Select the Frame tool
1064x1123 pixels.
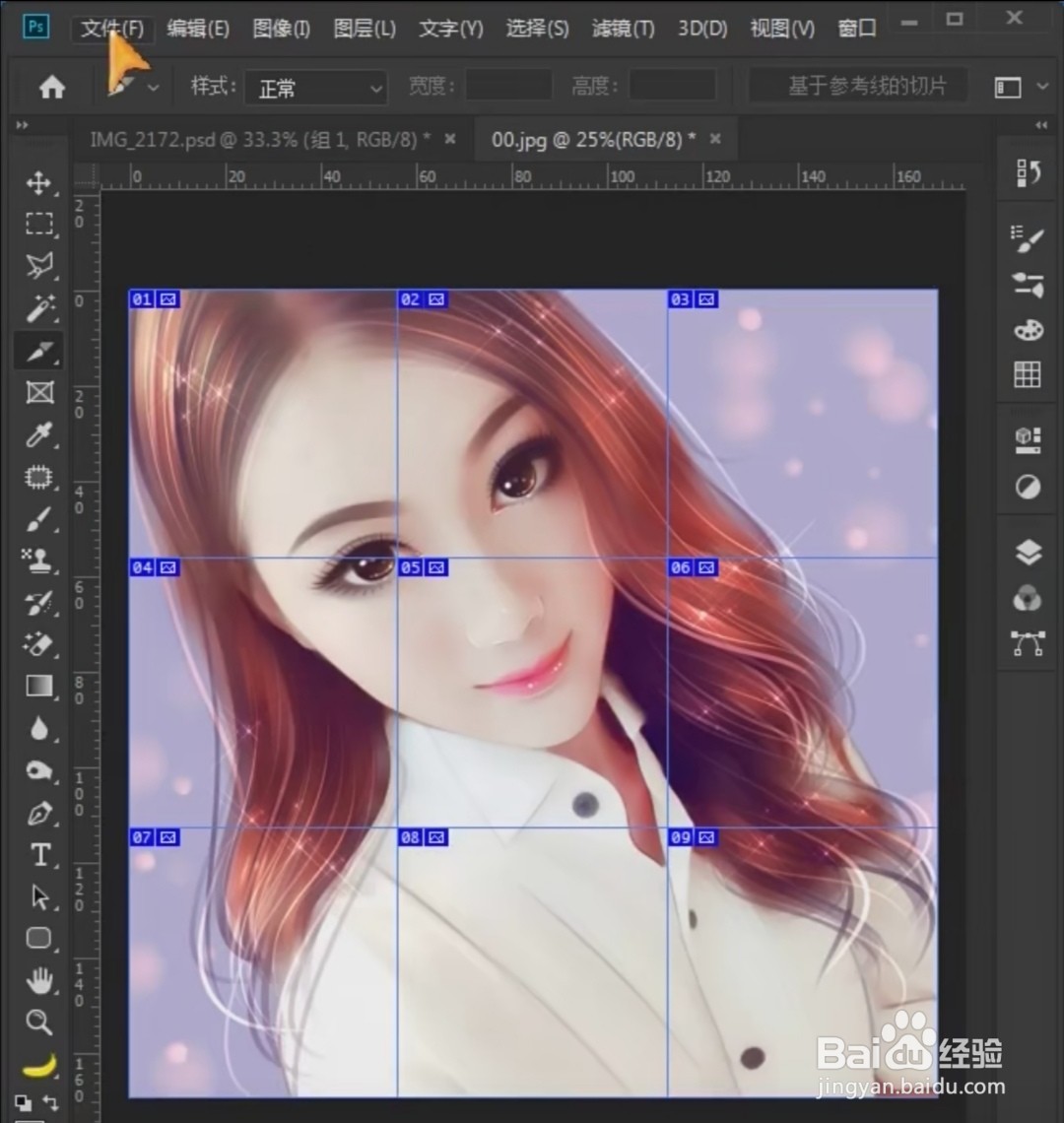(x=38, y=392)
